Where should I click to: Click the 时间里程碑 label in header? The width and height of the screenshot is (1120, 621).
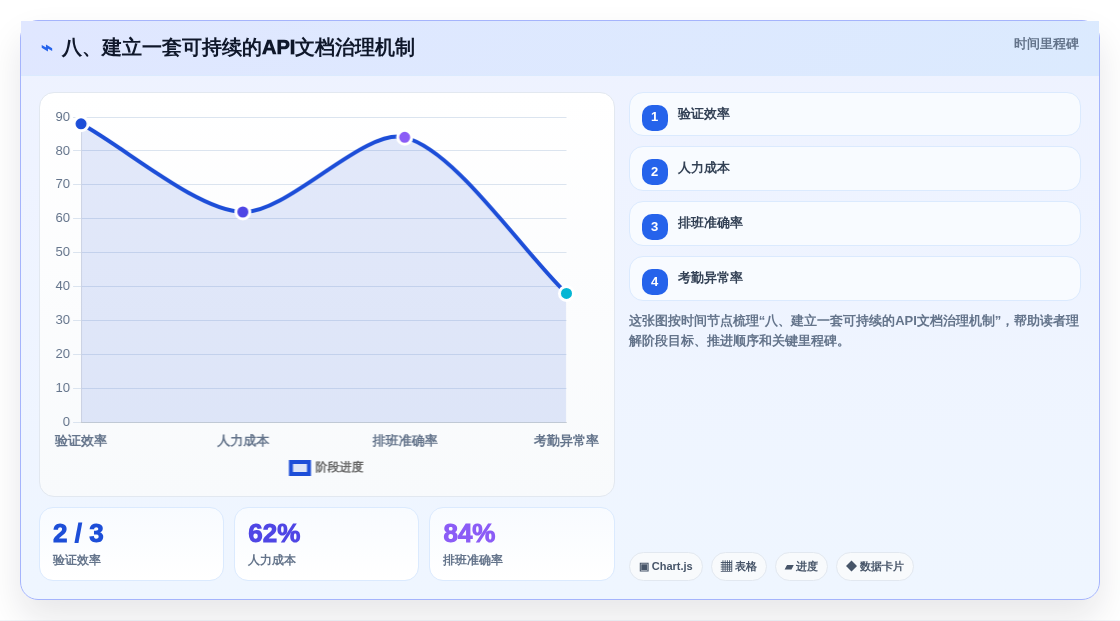pos(1046,44)
